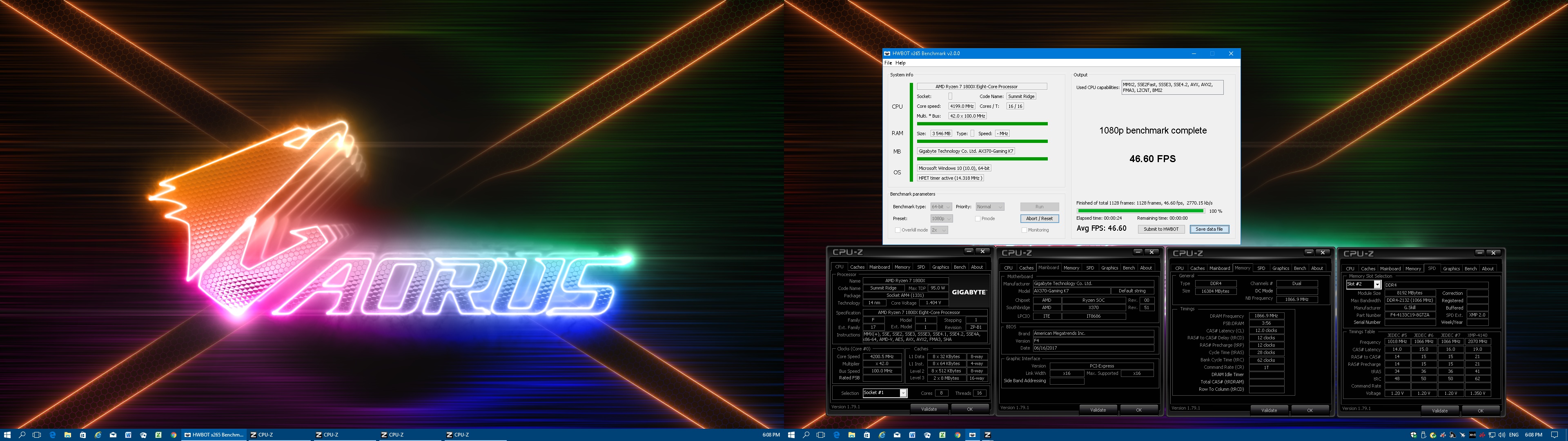Open the Overkill 2x multiplier dropdown

[939, 230]
